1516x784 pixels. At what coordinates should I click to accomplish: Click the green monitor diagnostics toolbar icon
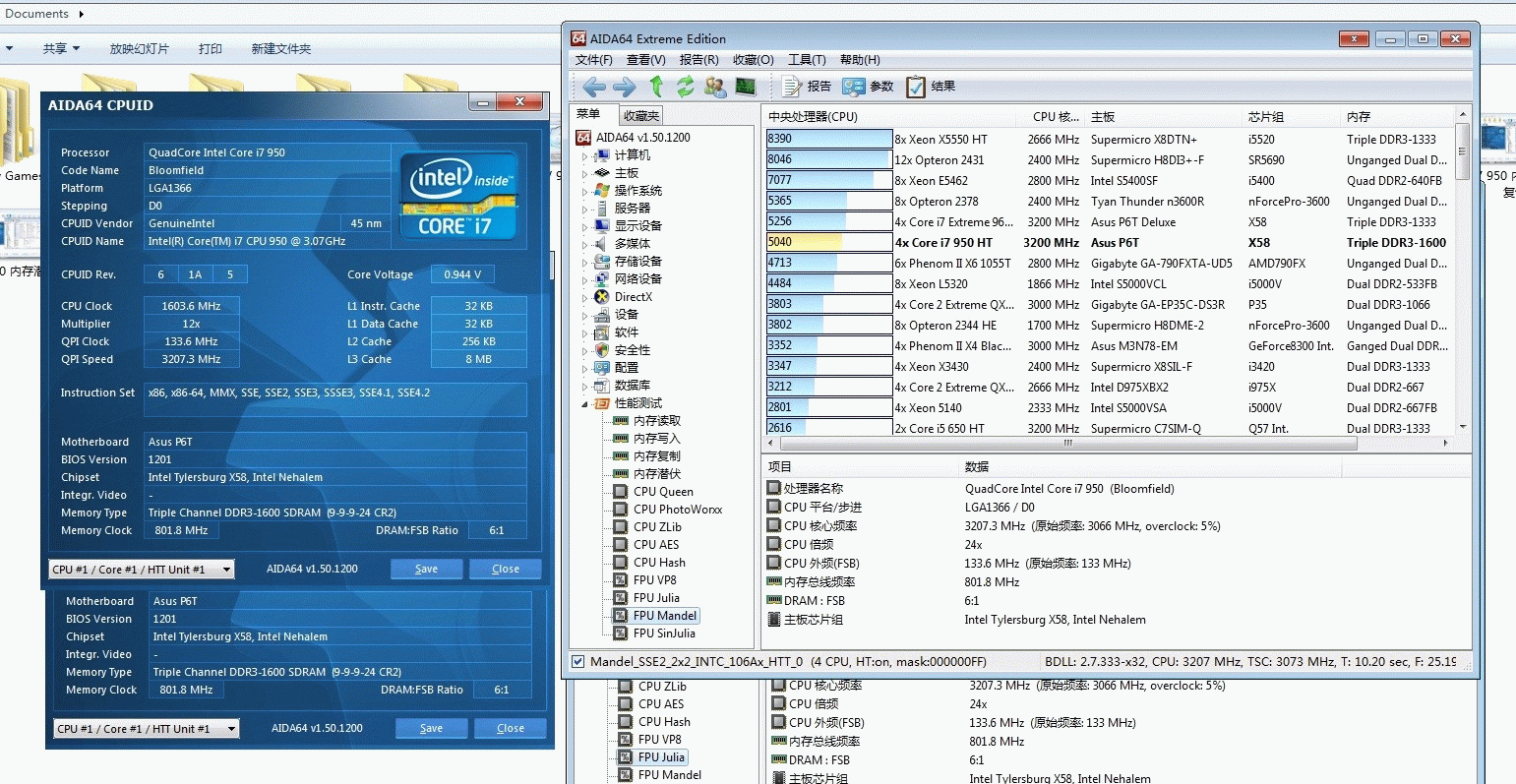pyautogui.click(x=746, y=87)
